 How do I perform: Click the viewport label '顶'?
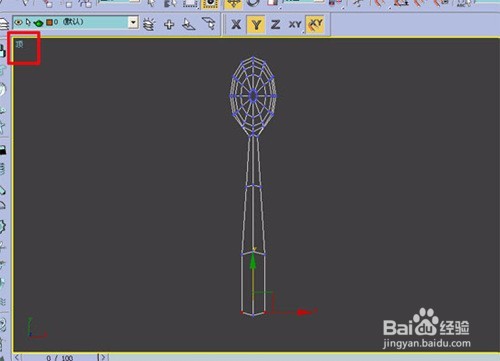20,44
